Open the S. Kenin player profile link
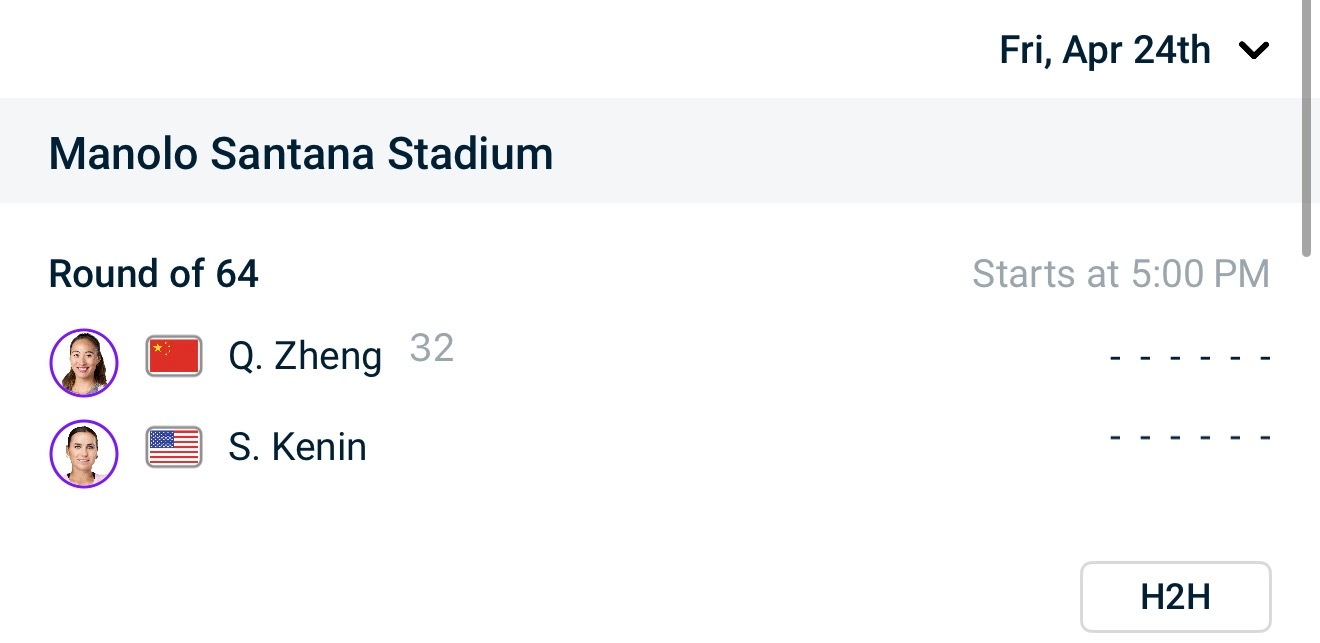This screenshot has height=643, width=1320. point(297,447)
